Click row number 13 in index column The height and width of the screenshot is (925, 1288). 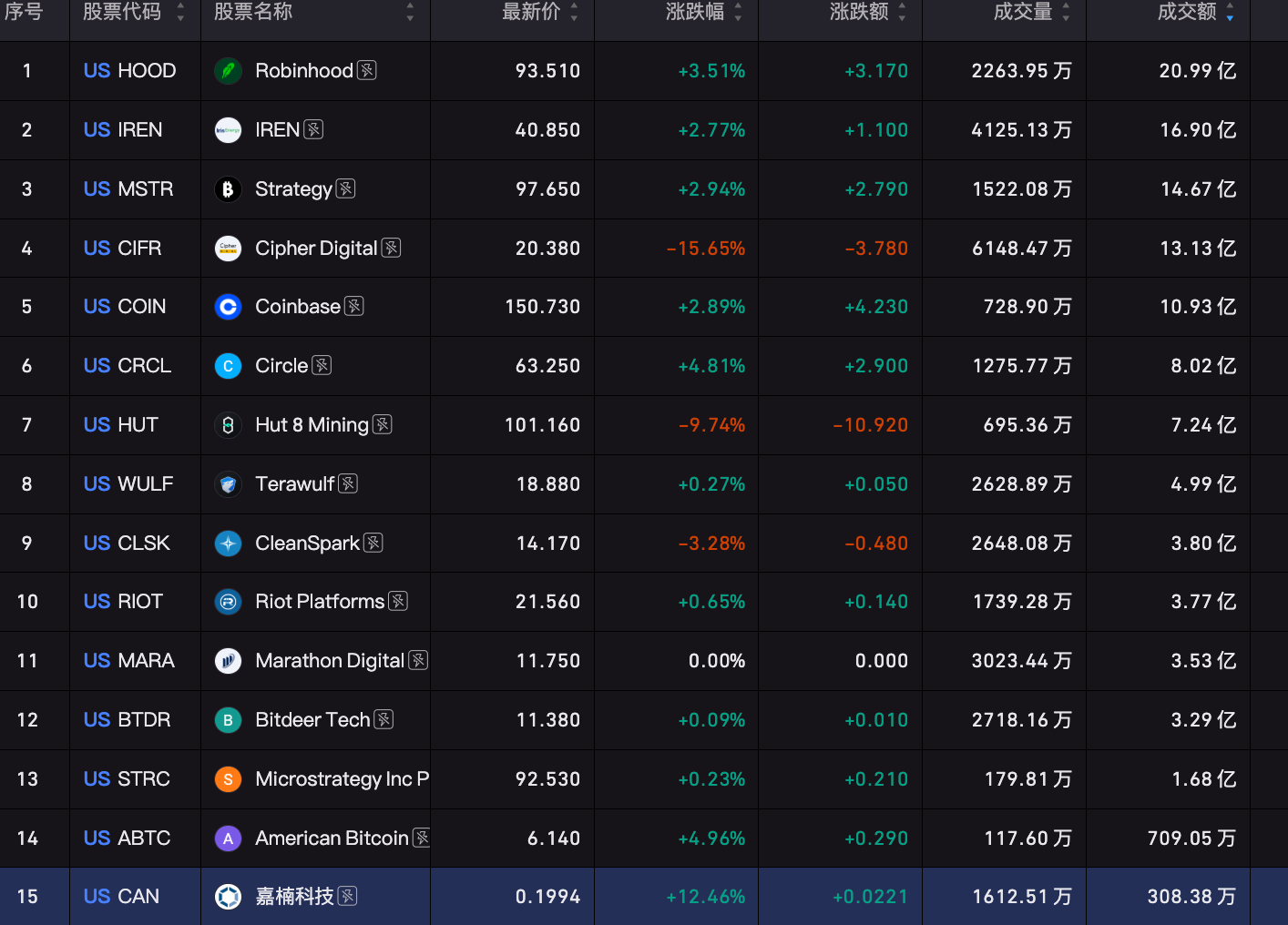pyautogui.click(x=27, y=779)
